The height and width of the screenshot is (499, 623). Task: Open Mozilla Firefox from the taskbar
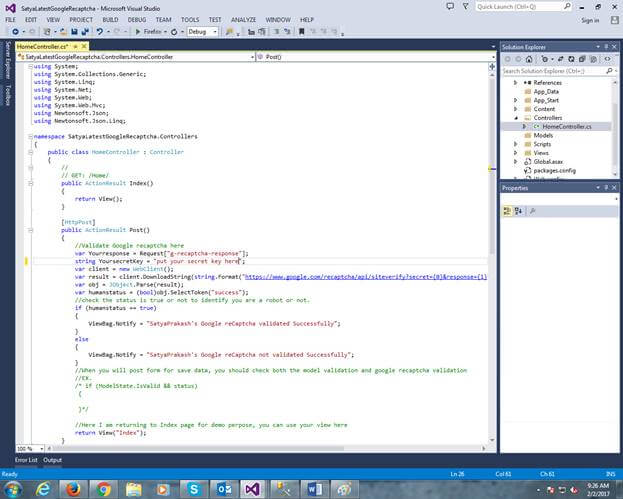[x=73, y=488]
